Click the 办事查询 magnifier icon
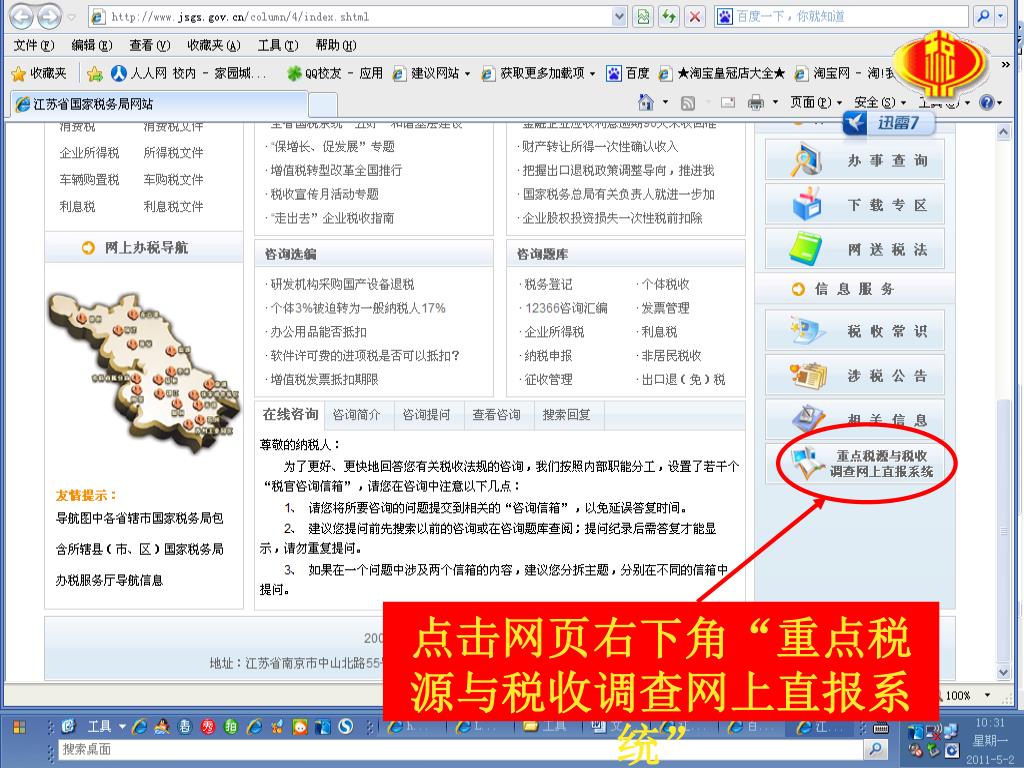 [x=805, y=160]
